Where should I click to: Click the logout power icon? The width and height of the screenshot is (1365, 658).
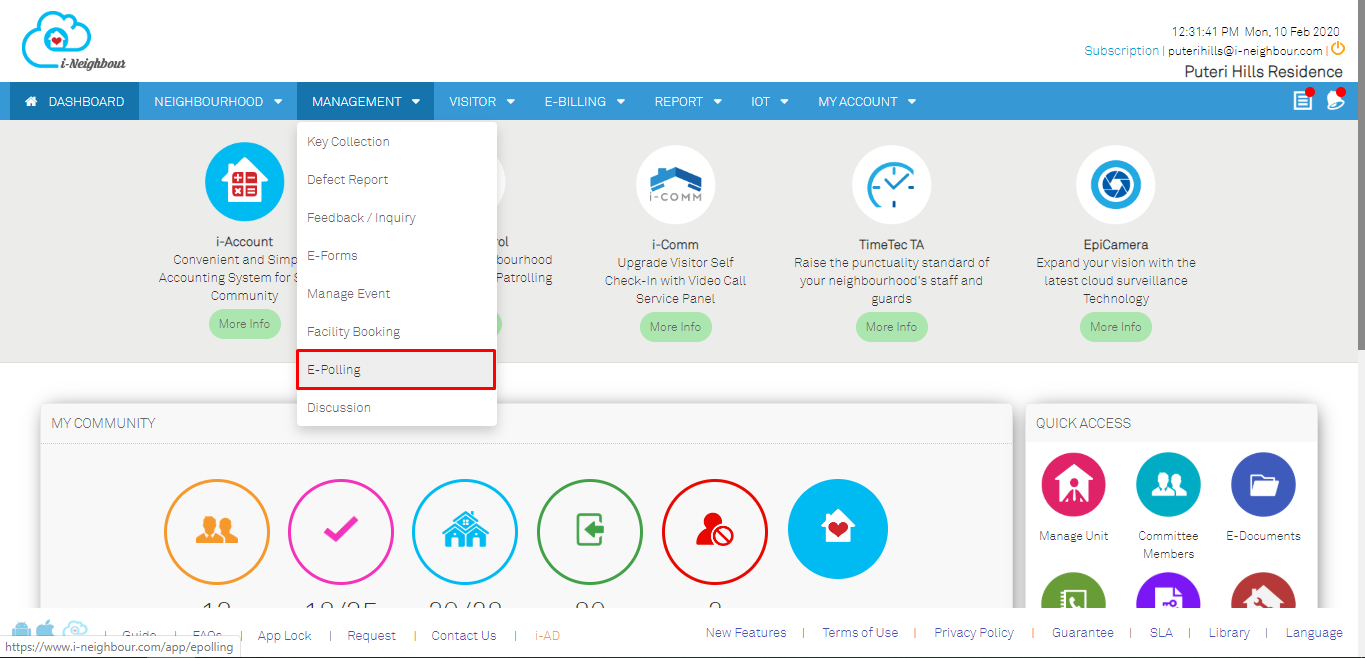pyautogui.click(x=1338, y=48)
